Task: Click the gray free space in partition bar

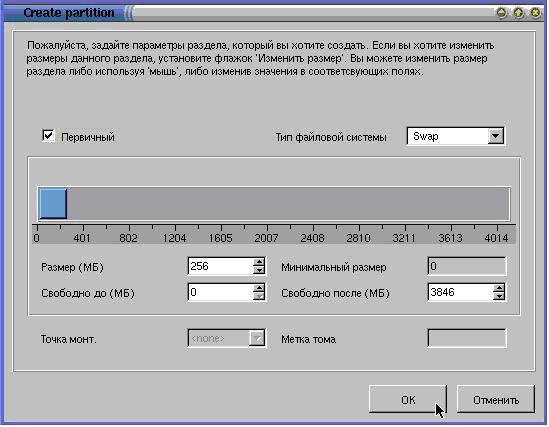Action: pyautogui.click(x=288, y=204)
